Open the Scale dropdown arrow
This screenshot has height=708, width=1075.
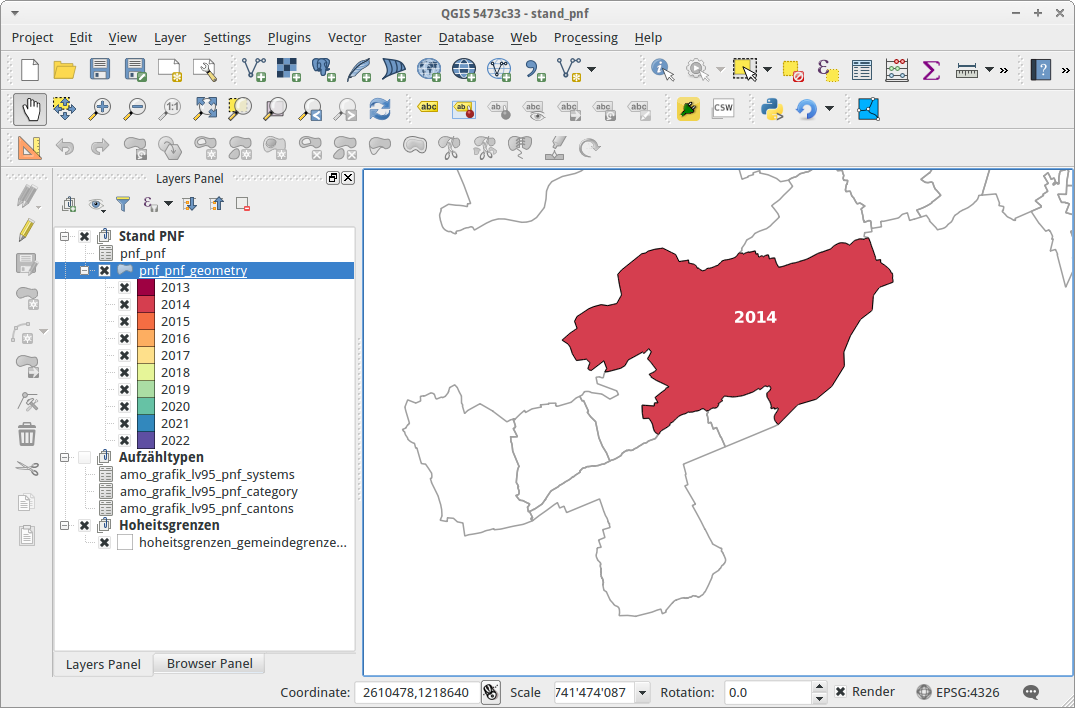click(x=642, y=693)
